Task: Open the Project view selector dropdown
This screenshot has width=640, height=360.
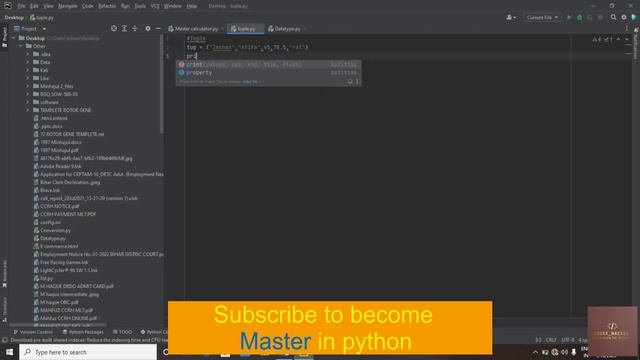Action: click(x=31, y=29)
